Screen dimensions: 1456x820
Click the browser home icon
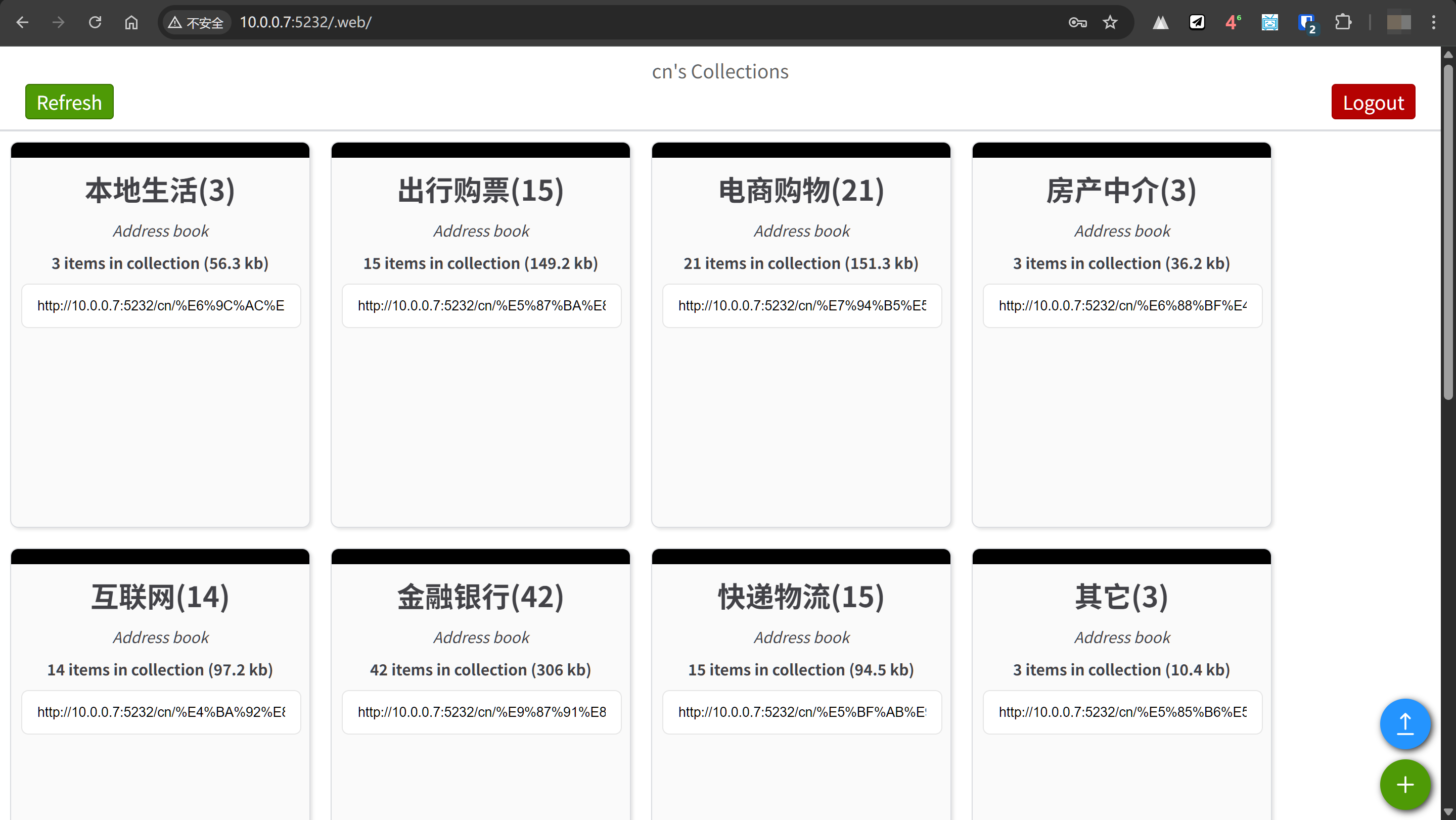(x=131, y=22)
